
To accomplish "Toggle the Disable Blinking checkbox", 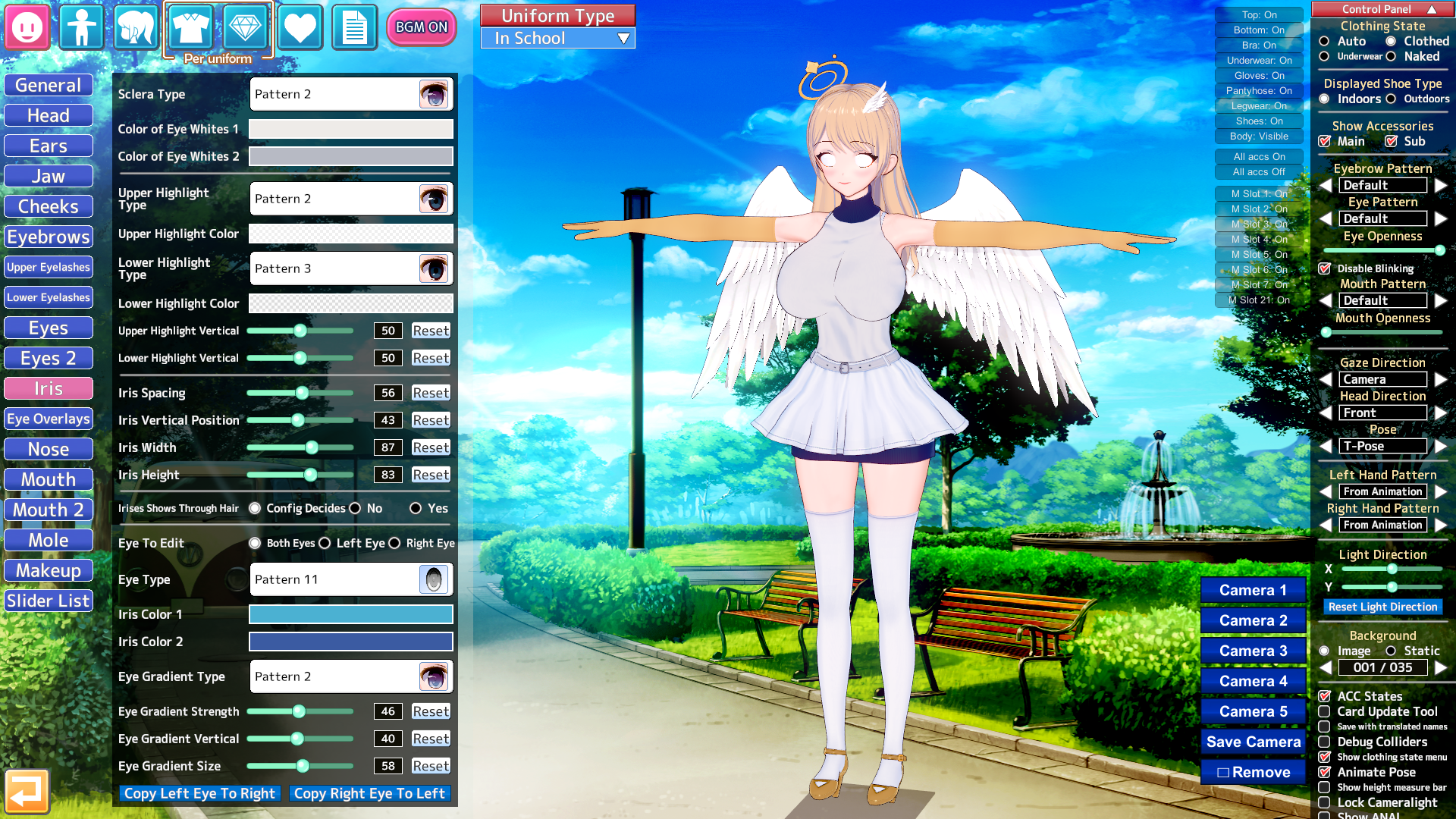I will [1325, 268].
